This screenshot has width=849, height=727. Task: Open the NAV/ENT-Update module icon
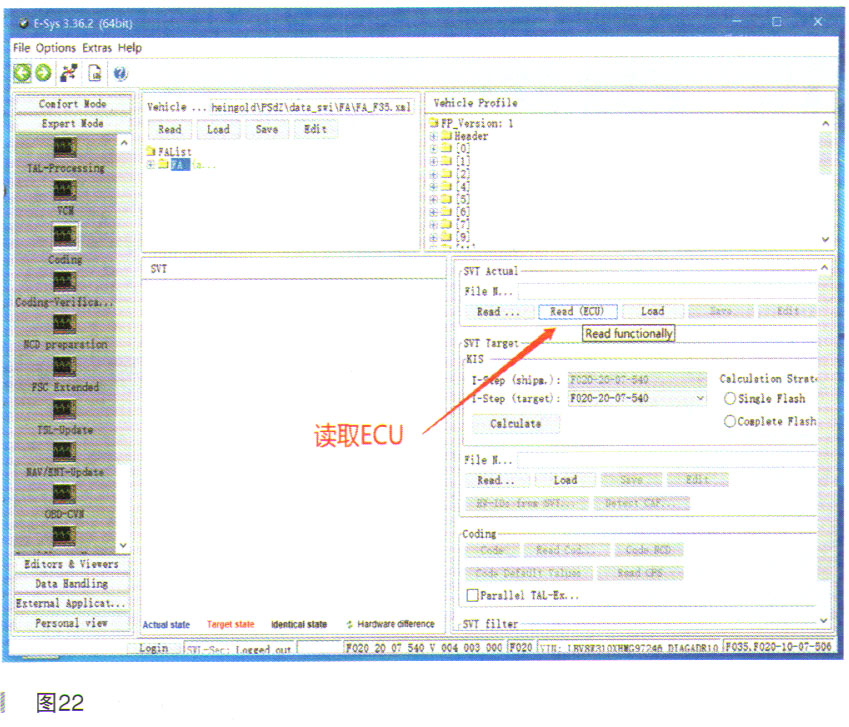tap(64, 451)
